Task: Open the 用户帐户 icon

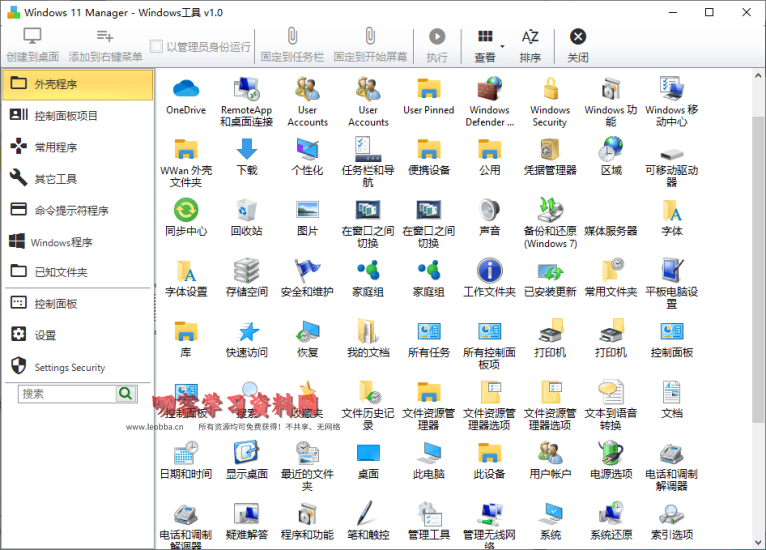Action: [x=550, y=453]
